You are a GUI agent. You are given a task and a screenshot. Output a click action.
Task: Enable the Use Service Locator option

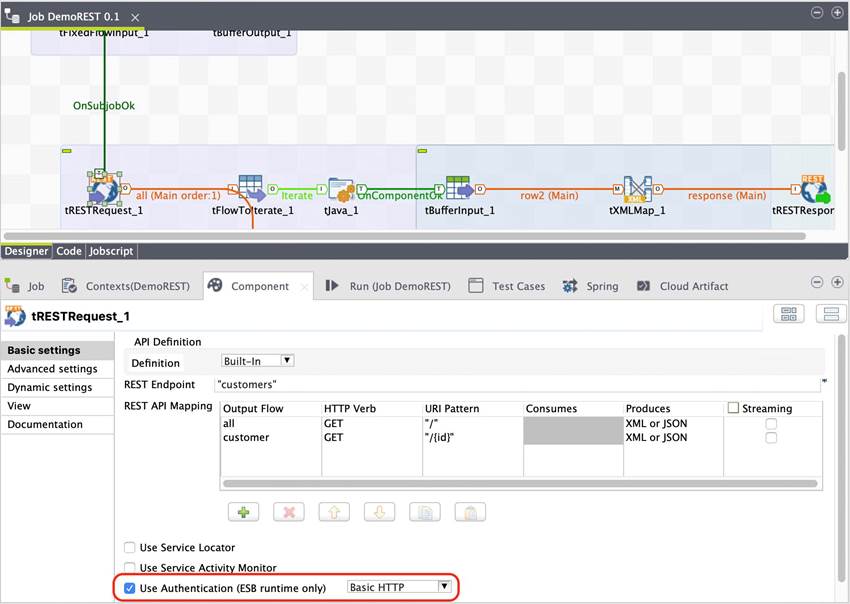coord(129,548)
